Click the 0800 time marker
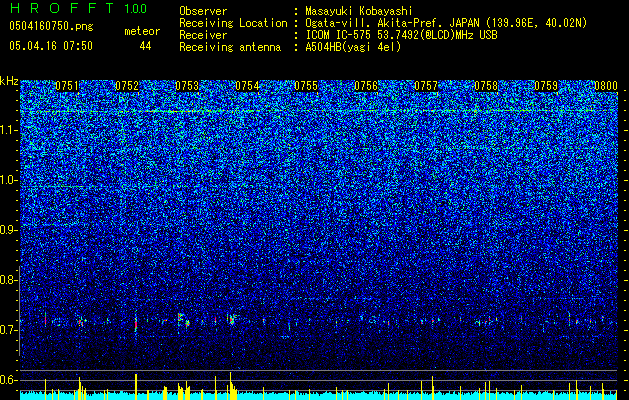 pyautogui.click(x=605, y=86)
